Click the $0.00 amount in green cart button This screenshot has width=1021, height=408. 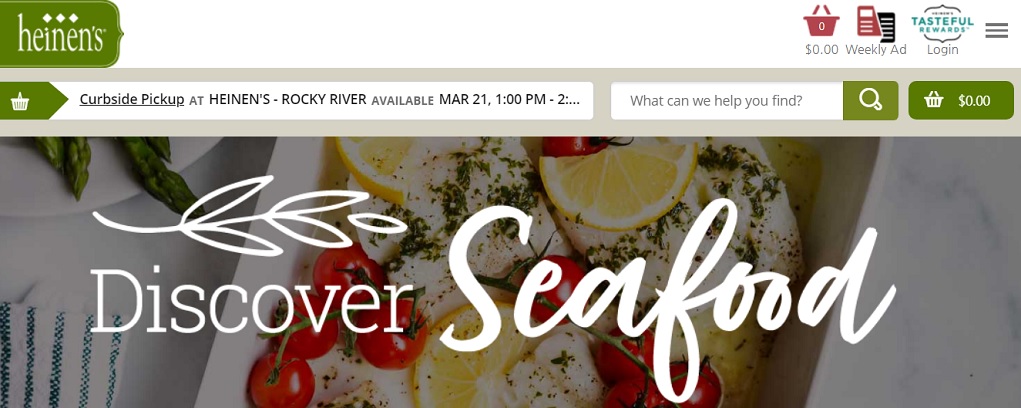coord(973,101)
